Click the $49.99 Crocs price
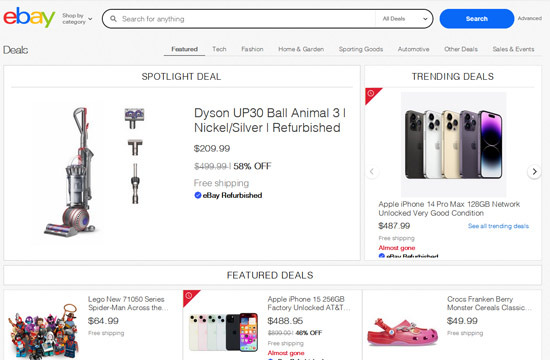The height and width of the screenshot is (360, 550). [462, 321]
